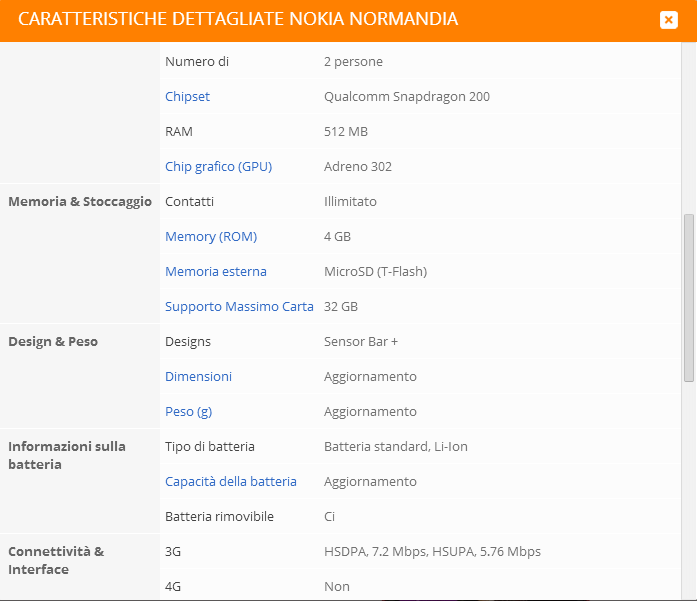Click the vertical scrollbar thumb
The width and height of the screenshot is (697, 601).
click(x=689, y=298)
